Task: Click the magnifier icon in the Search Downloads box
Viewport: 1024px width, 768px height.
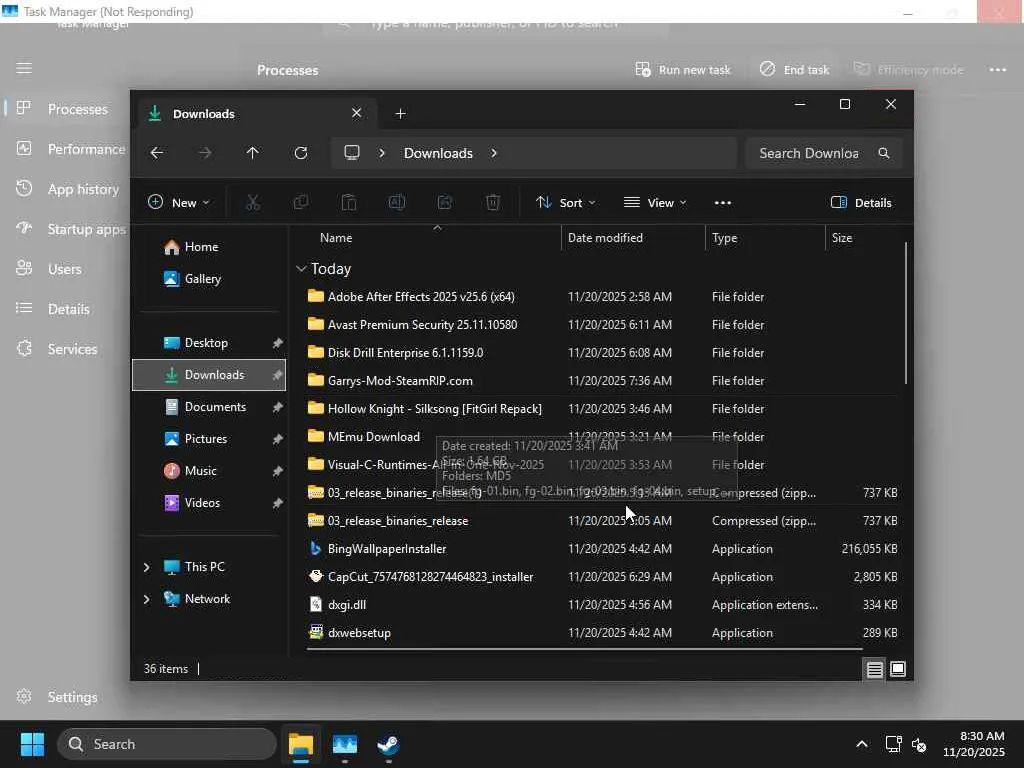Action: [884, 153]
